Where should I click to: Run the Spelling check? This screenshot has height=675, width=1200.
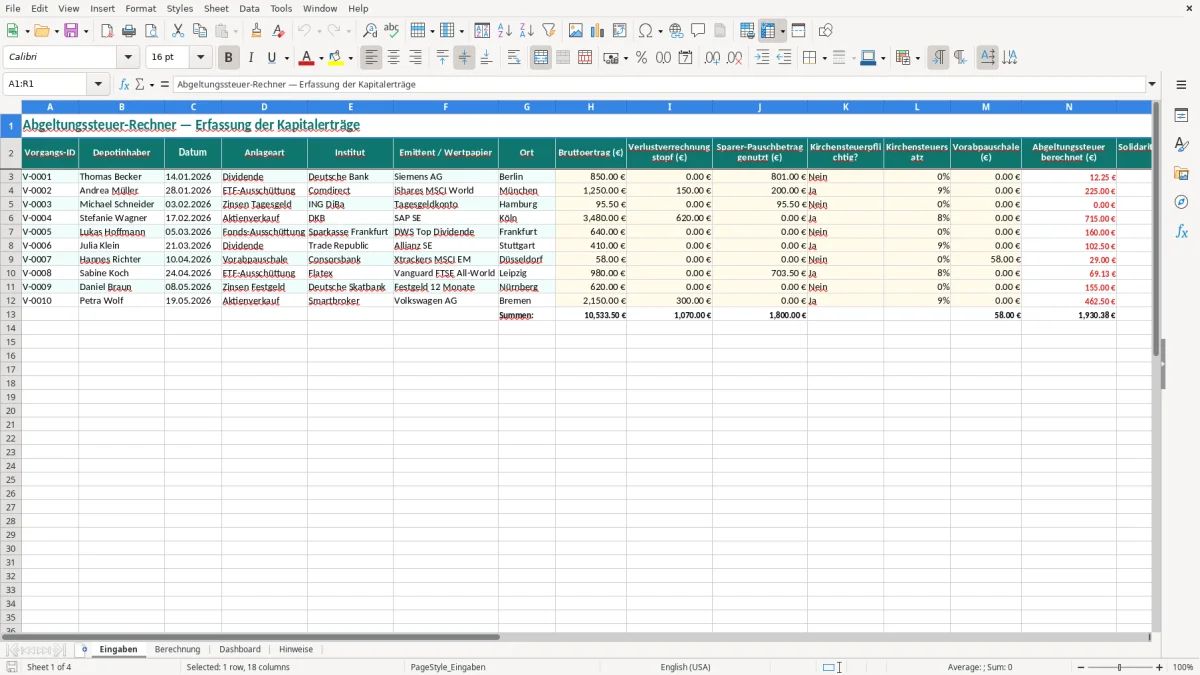[x=392, y=31]
